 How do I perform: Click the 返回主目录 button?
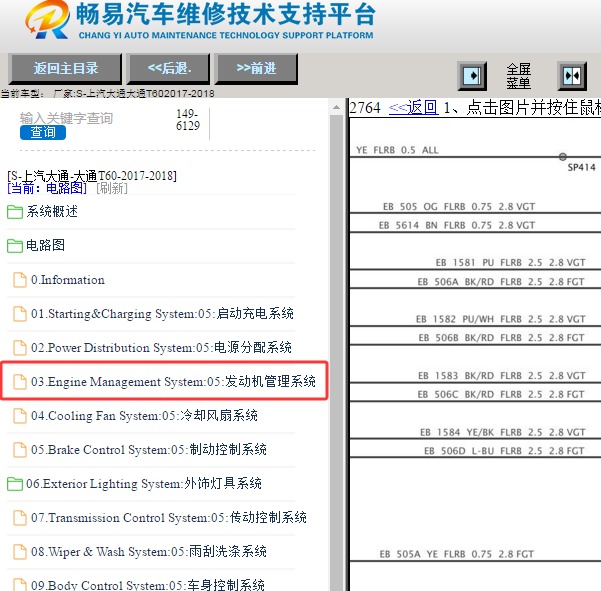[65, 69]
